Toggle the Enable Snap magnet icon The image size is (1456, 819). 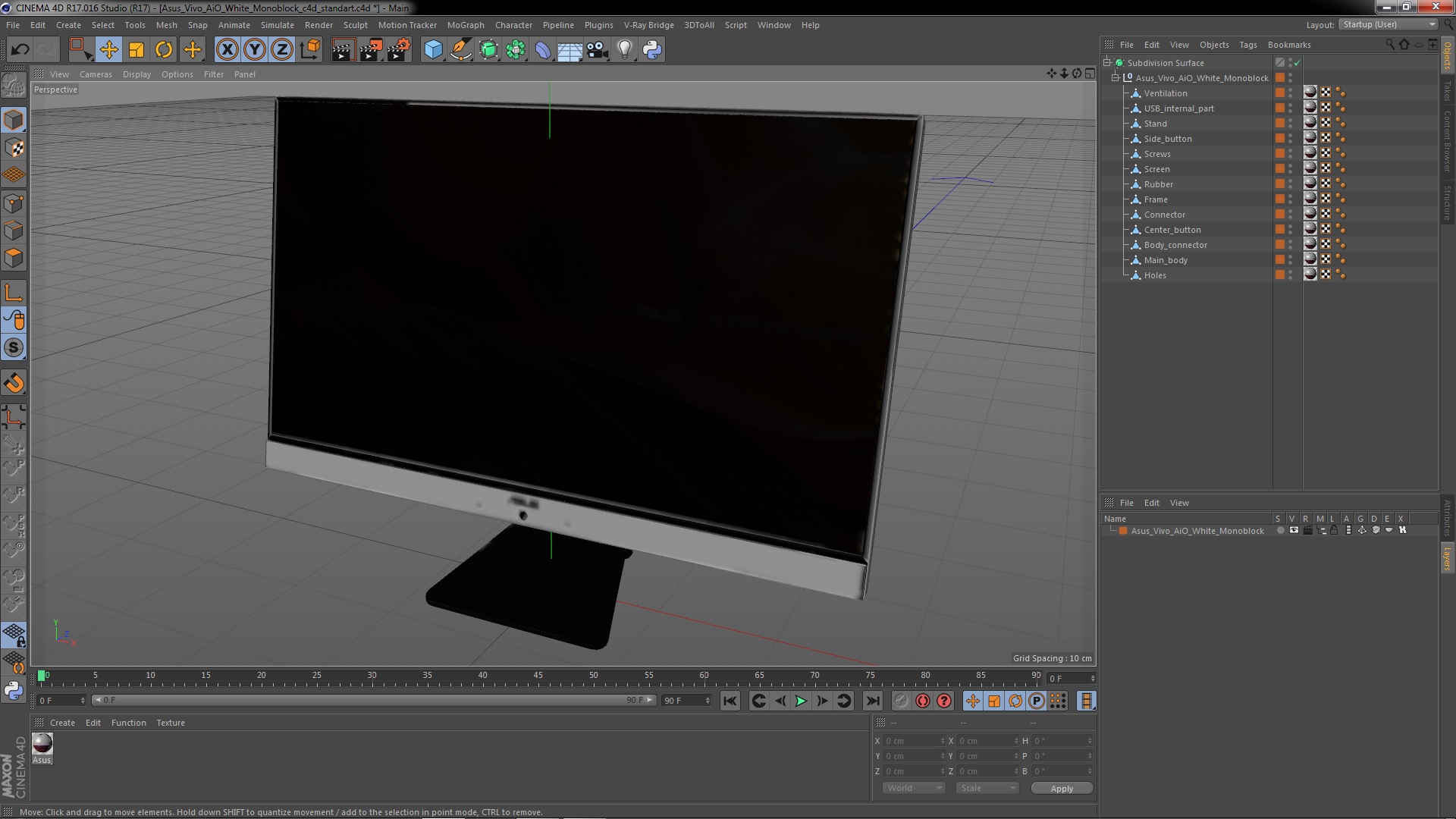pyautogui.click(x=14, y=383)
